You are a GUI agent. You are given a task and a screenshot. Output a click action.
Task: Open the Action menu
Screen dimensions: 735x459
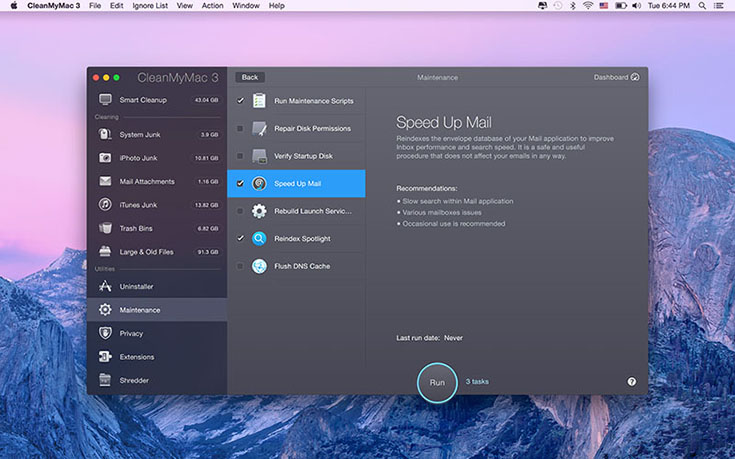click(x=212, y=6)
